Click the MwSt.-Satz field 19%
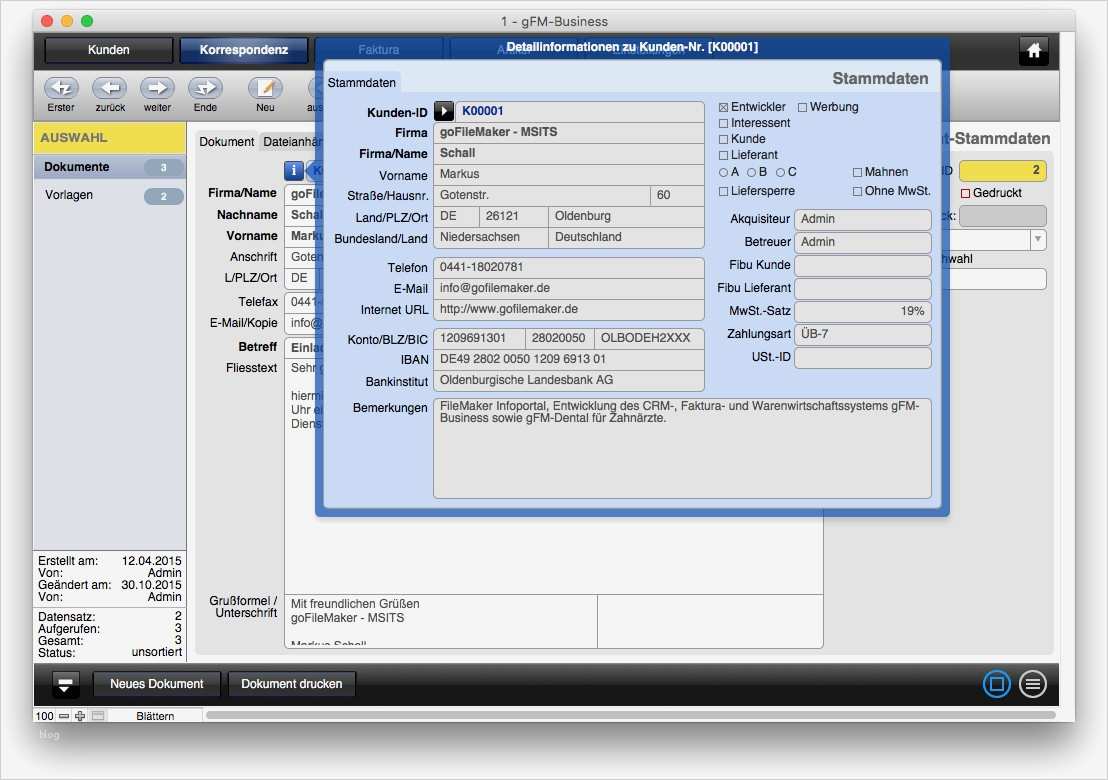 click(863, 311)
